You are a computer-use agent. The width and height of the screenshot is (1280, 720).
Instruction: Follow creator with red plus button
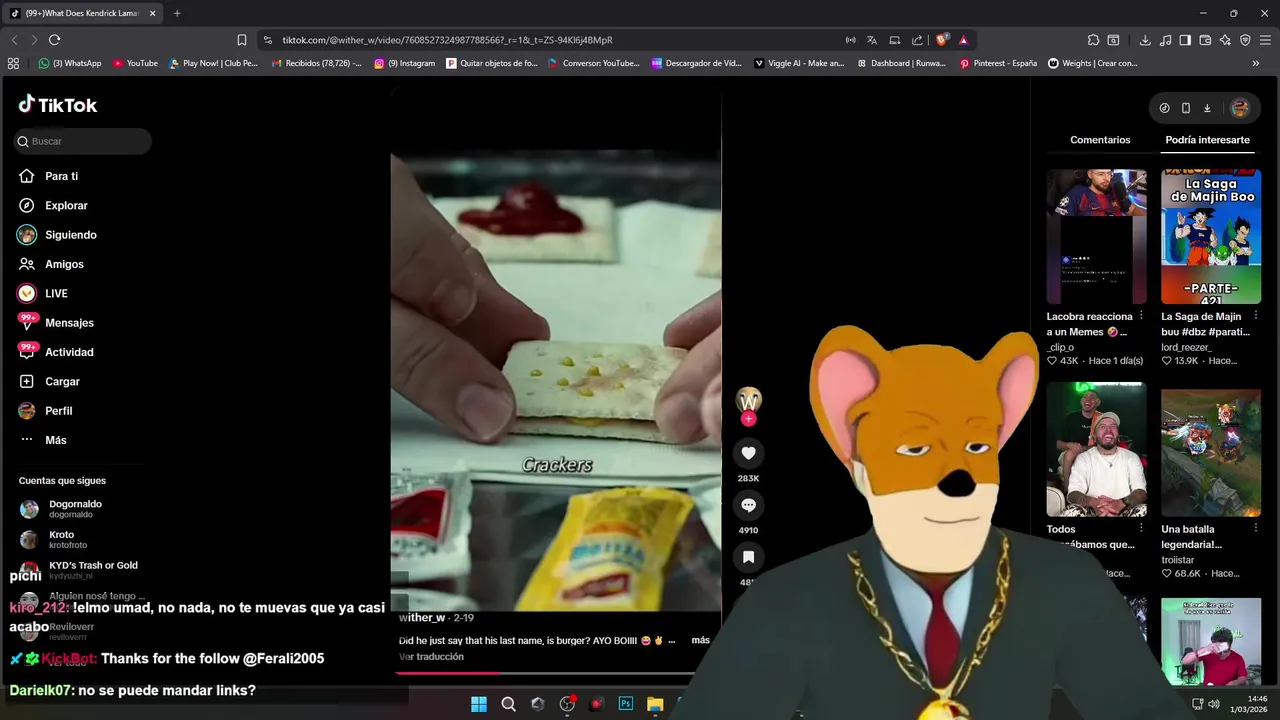(748, 419)
